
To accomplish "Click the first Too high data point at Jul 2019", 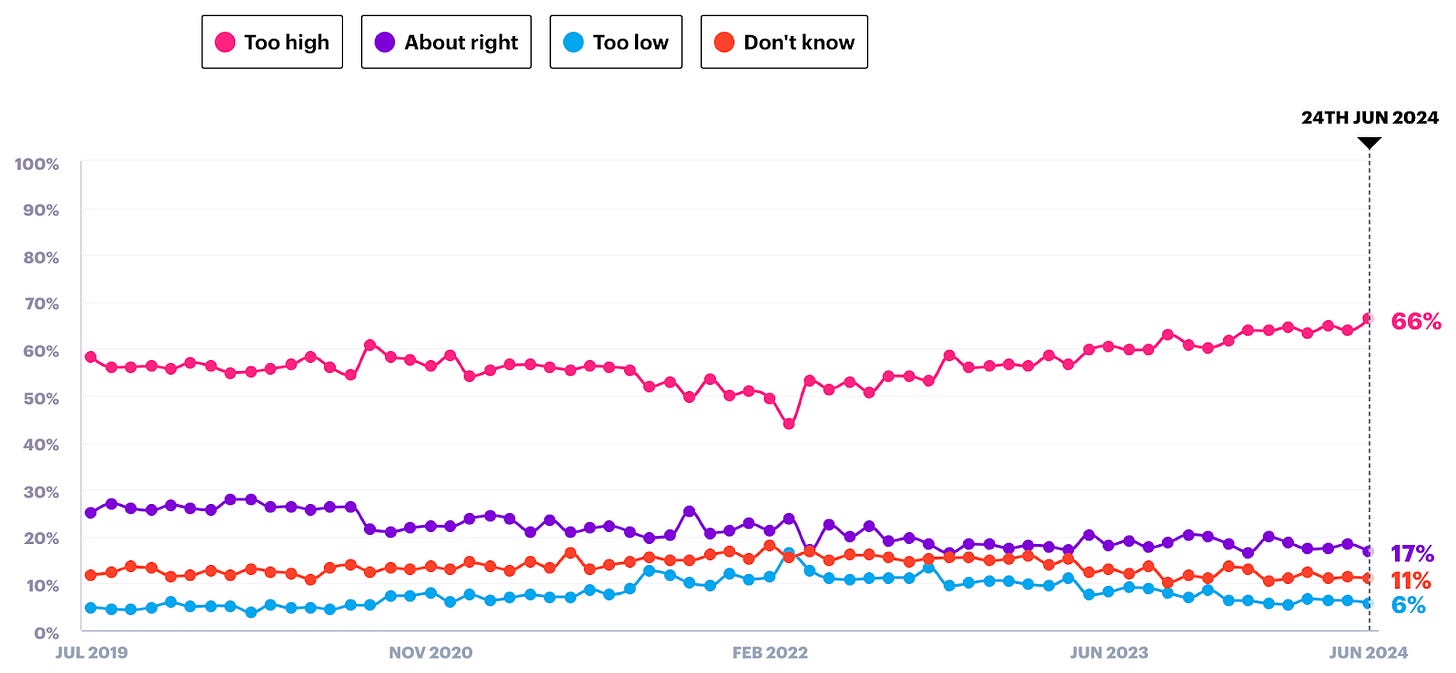I will pyautogui.click(x=91, y=357).
